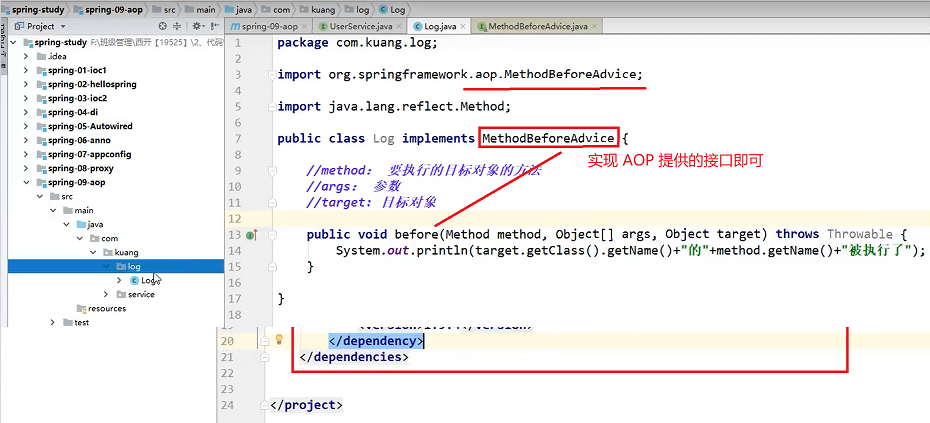Viewport: 930px width, 423px height.
Task: Select spring-02-hellospring in project tree
Action: [92, 84]
